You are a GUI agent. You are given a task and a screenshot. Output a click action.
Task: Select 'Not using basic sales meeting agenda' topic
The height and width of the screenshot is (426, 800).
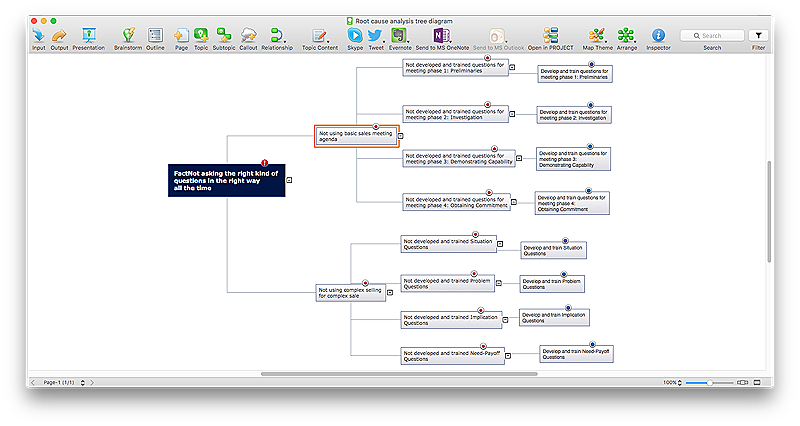pyautogui.click(x=357, y=136)
